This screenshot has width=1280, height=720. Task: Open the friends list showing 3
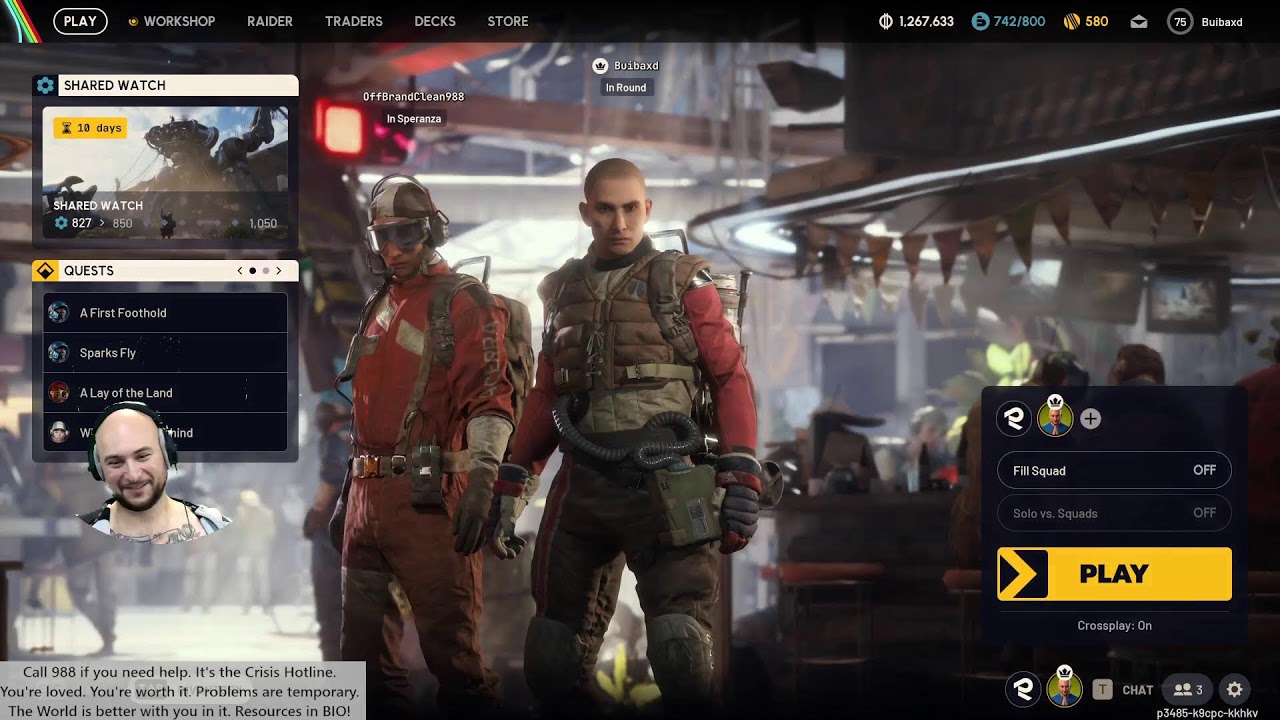coord(1188,689)
